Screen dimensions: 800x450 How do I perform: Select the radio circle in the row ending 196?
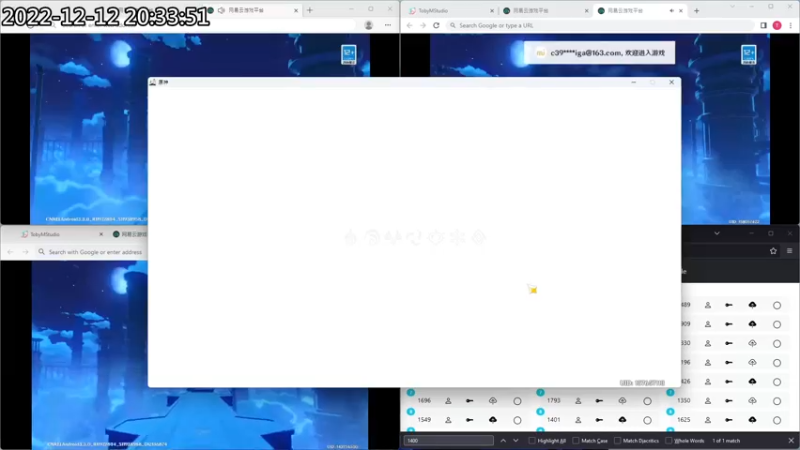point(777,363)
